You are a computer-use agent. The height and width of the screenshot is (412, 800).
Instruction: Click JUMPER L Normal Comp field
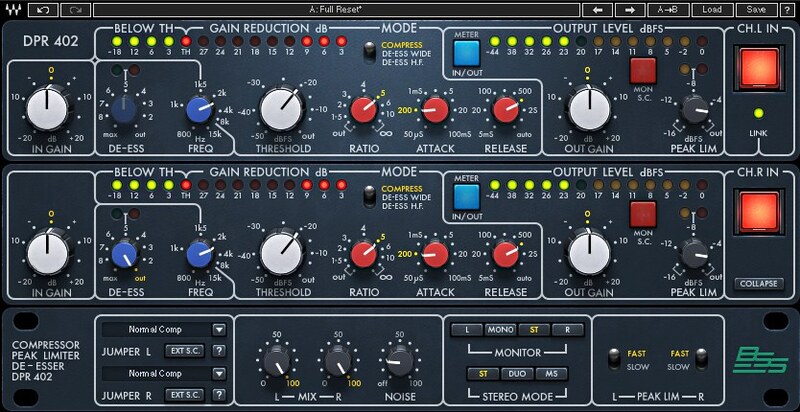156,329
